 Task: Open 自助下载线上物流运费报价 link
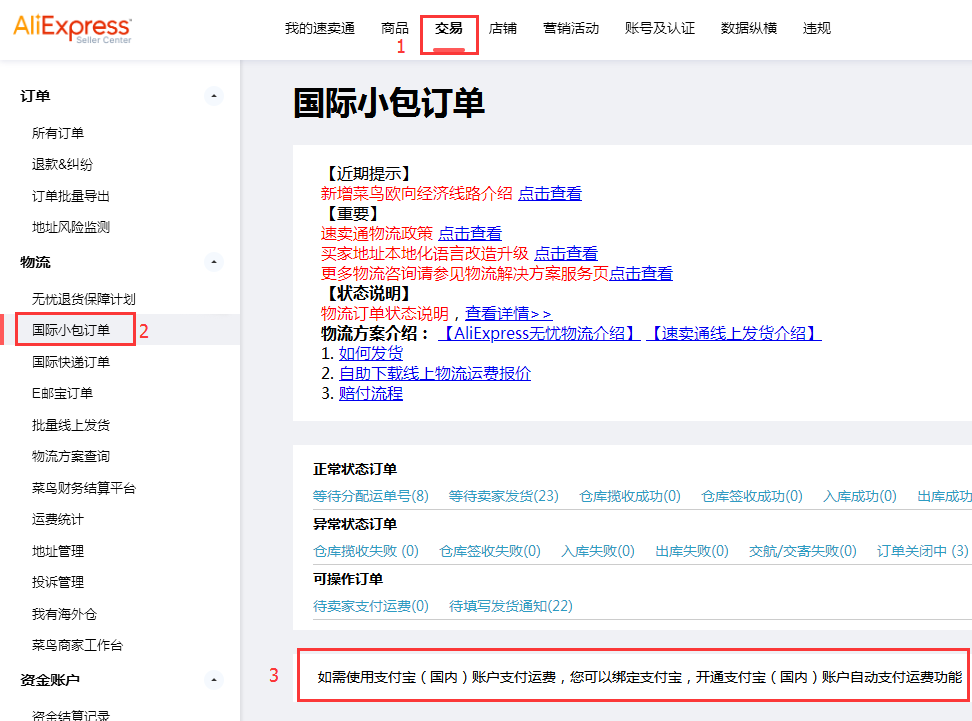click(435, 373)
